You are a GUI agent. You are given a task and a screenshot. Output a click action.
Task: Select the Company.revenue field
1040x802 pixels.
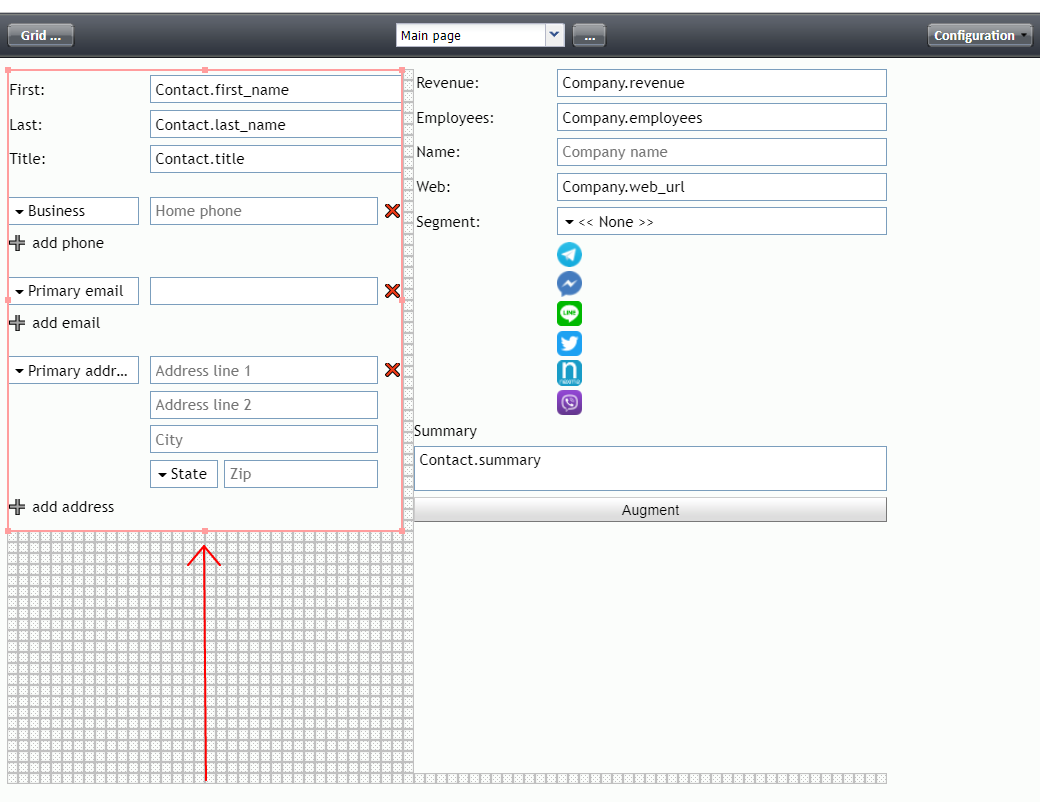[x=722, y=83]
